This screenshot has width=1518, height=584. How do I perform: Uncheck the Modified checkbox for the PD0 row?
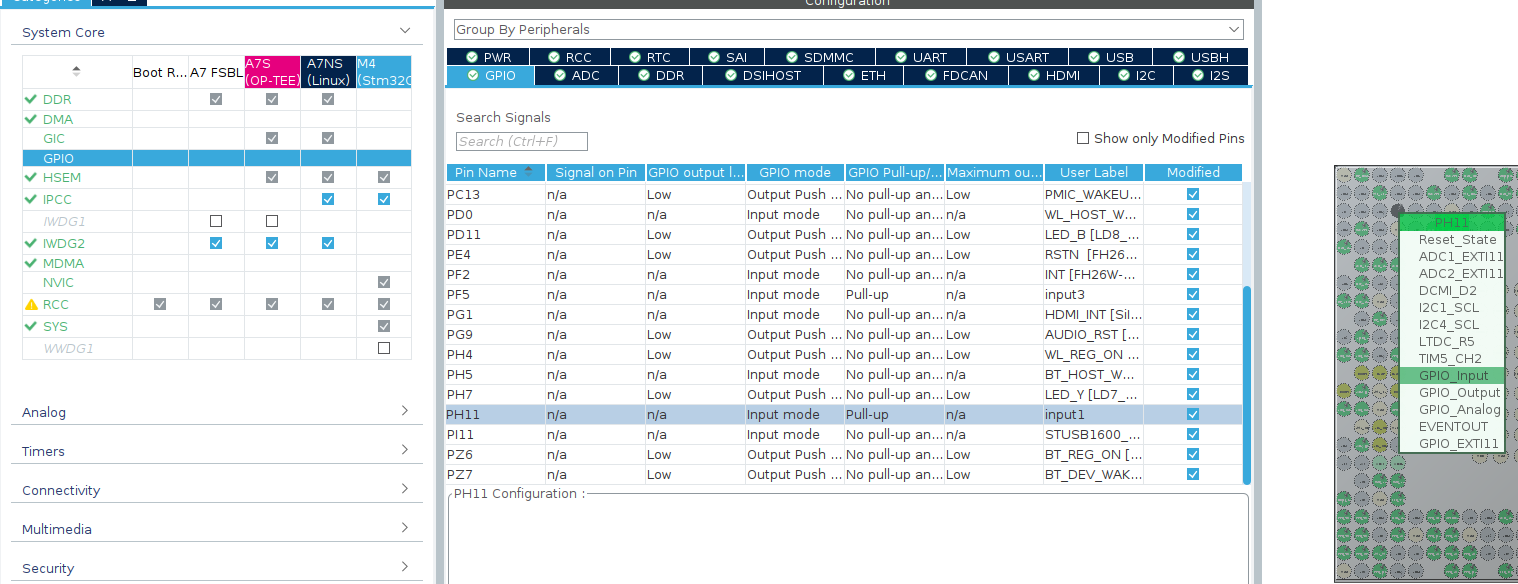coord(1191,214)
